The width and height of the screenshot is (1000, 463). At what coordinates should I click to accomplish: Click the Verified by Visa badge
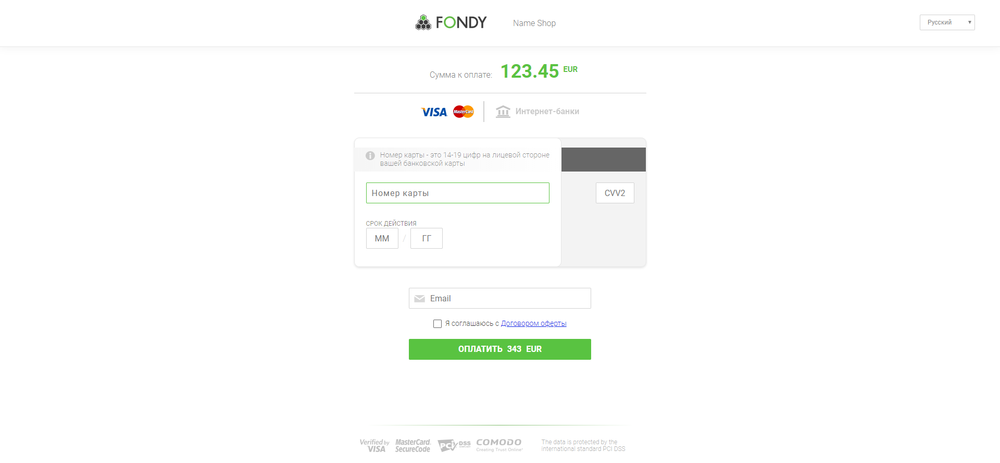(374, 445)
